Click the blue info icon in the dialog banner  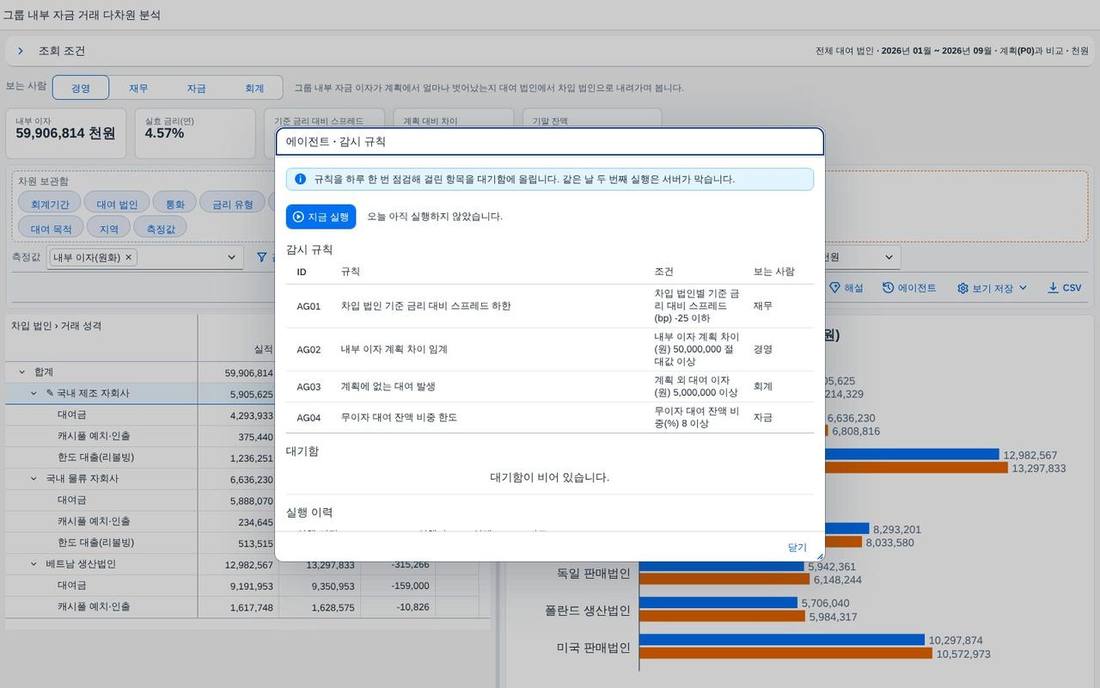(x=300, y=179)
